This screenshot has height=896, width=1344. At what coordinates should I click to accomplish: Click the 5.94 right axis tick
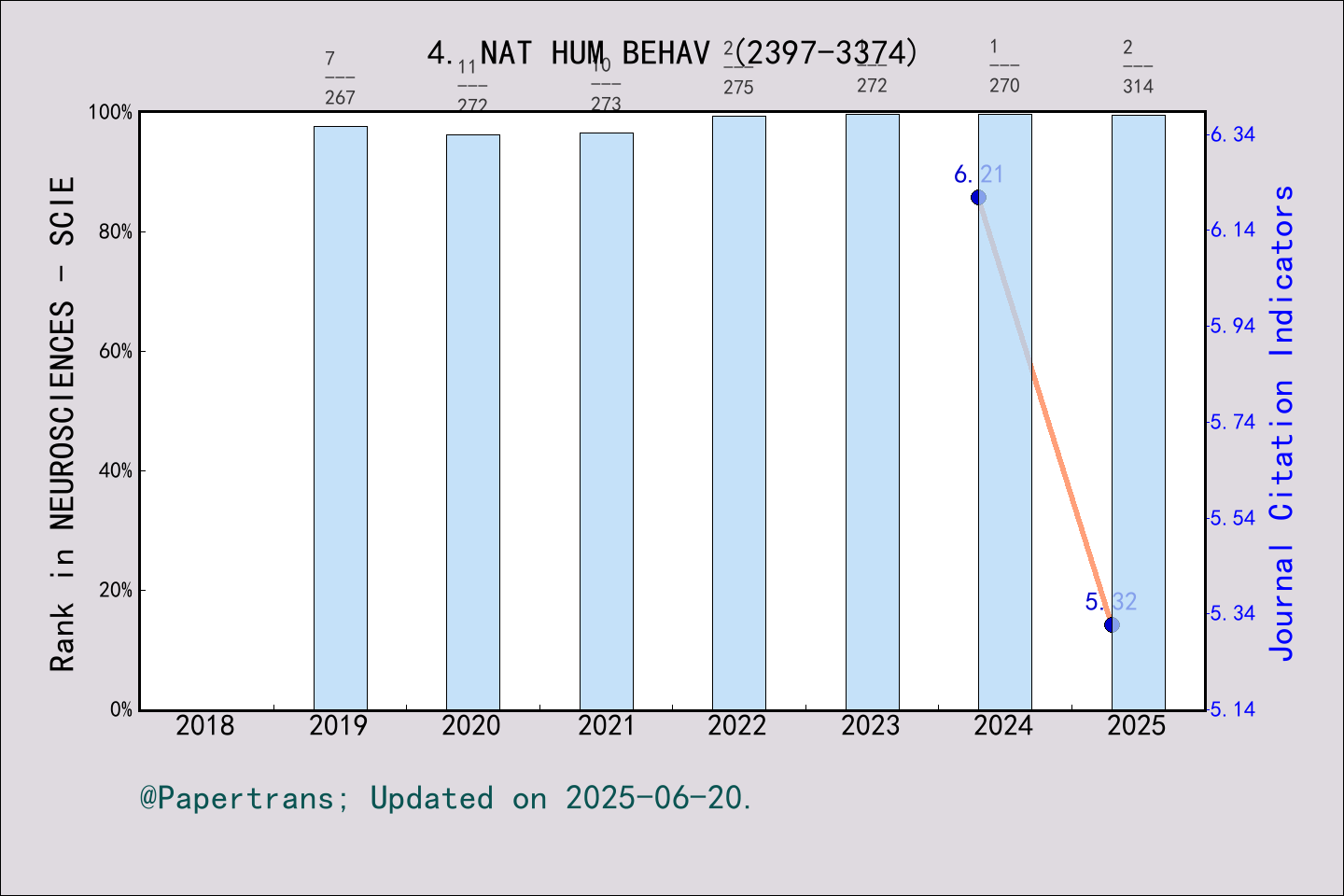click(x=1233, y=326)
